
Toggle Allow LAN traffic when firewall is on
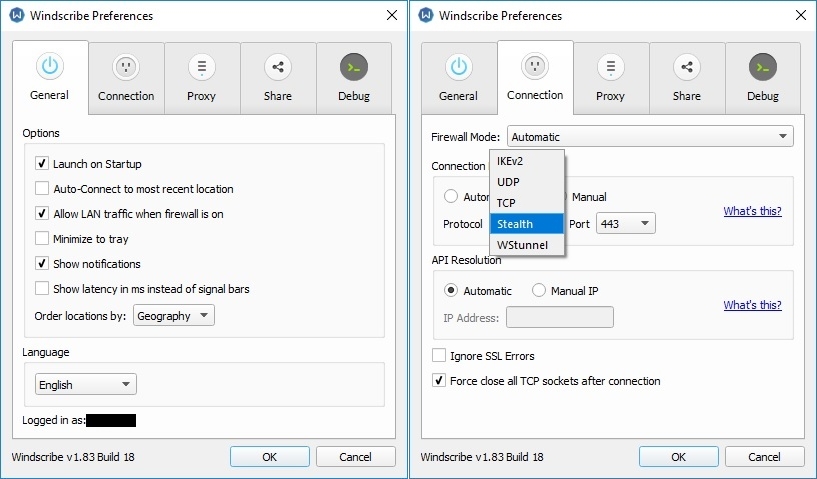42,213
